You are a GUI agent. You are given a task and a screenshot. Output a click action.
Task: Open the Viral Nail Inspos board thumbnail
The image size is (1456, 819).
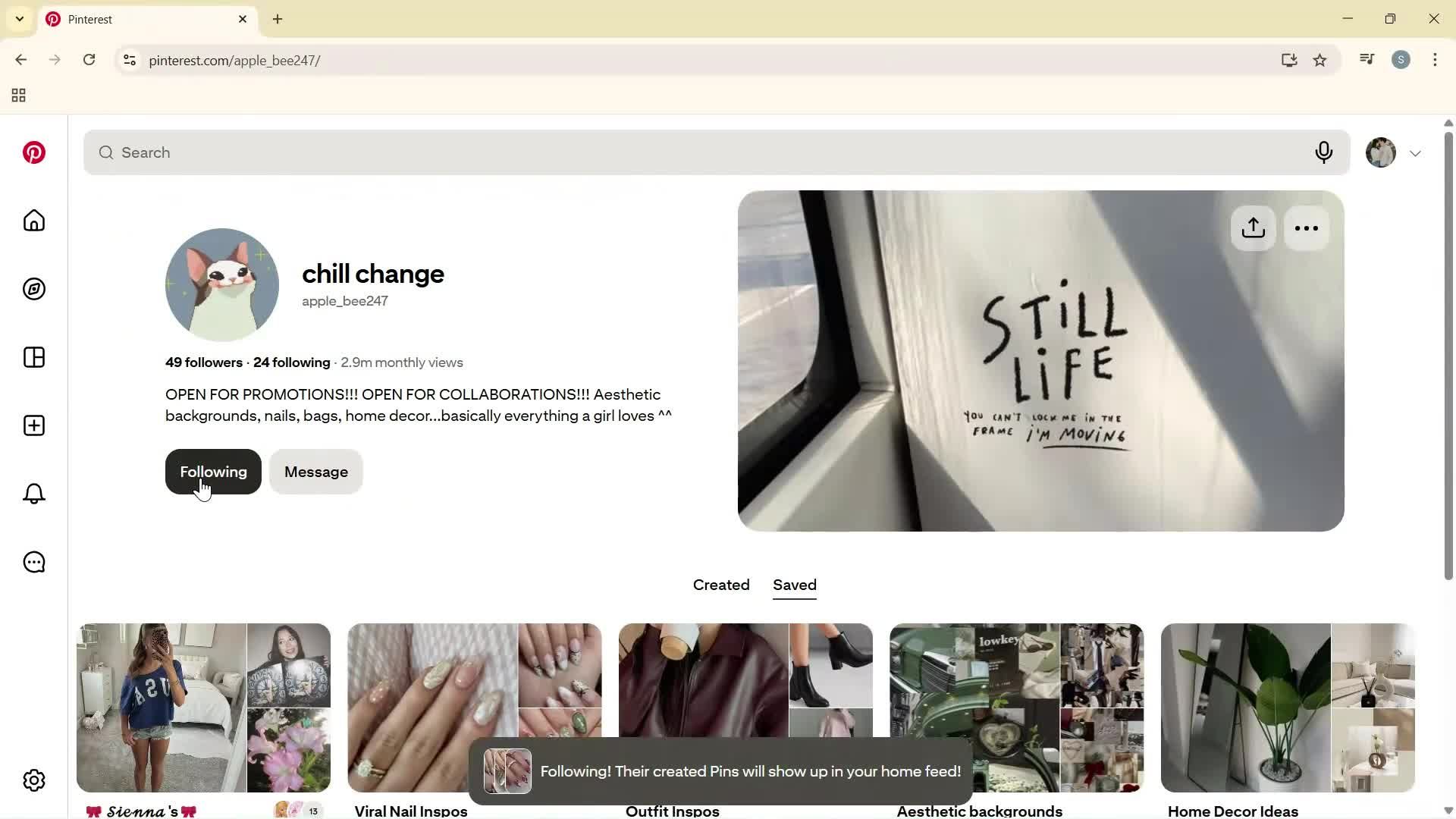475,708
